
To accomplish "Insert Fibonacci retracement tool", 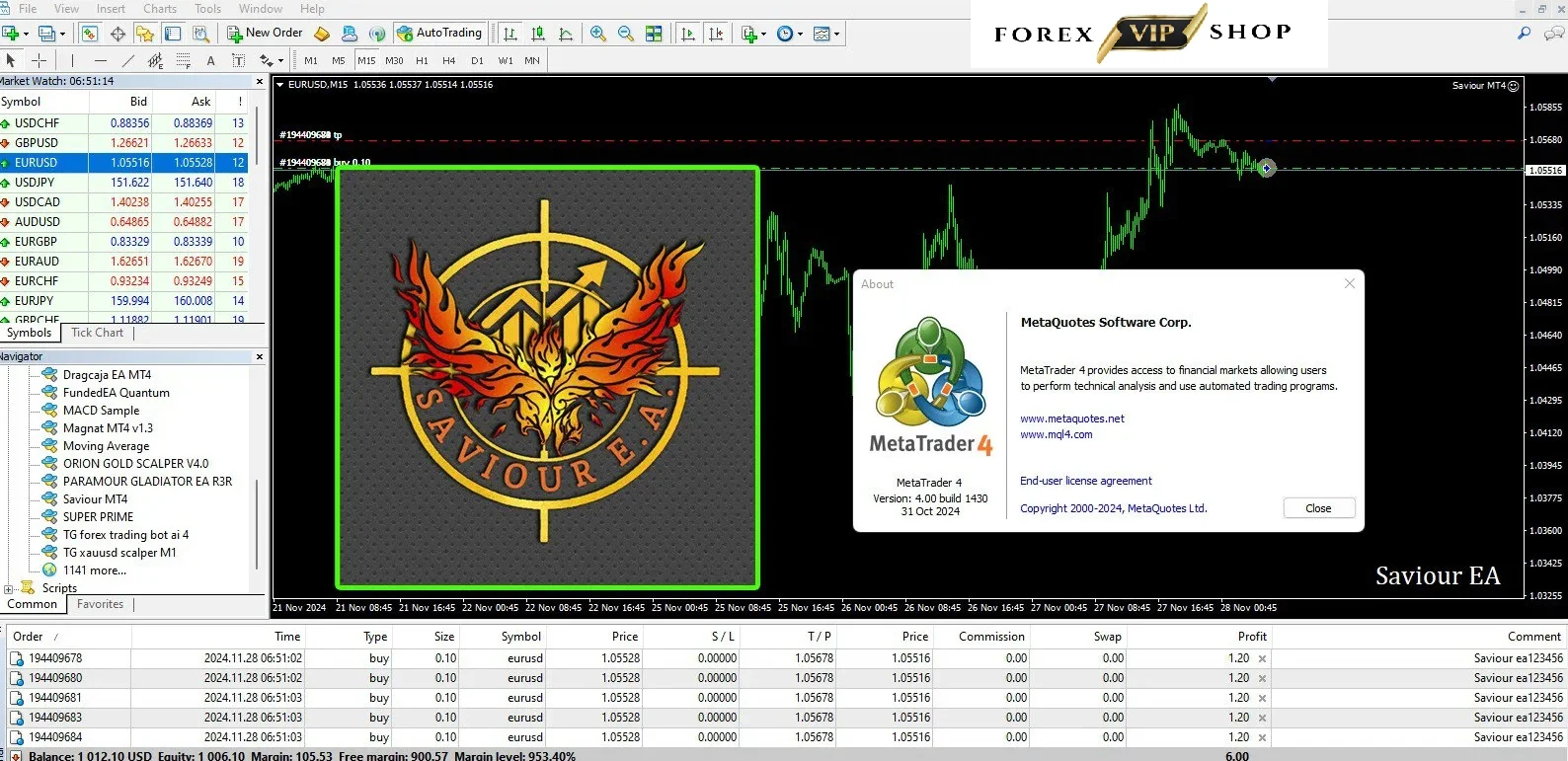I will 183,61.
